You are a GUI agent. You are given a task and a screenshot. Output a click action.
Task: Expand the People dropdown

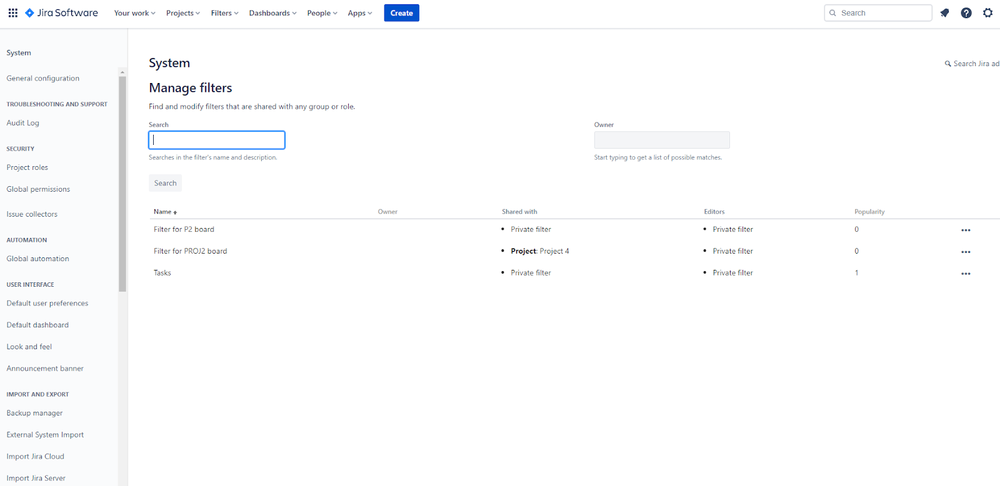click(321, 13)
